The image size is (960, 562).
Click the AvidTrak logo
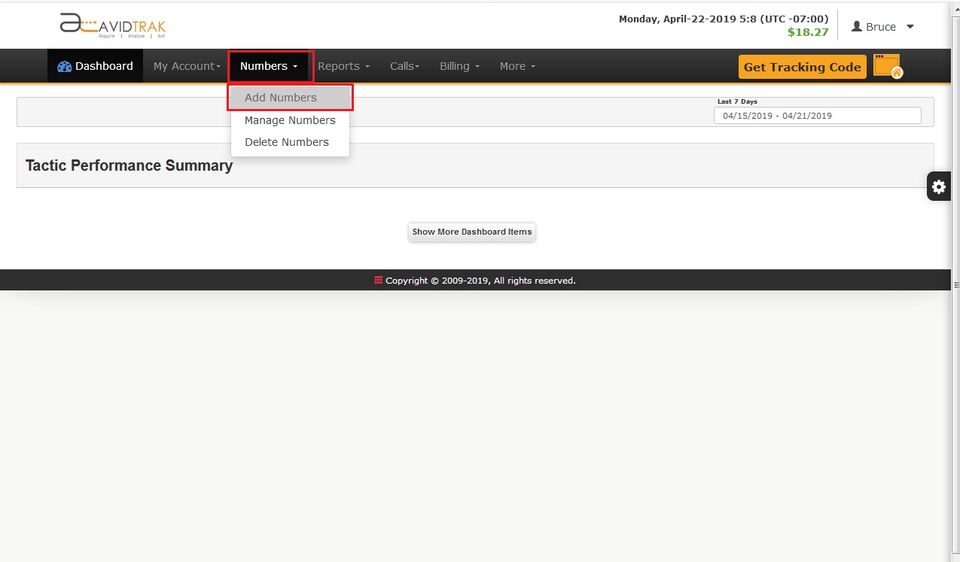coord(113,26)
